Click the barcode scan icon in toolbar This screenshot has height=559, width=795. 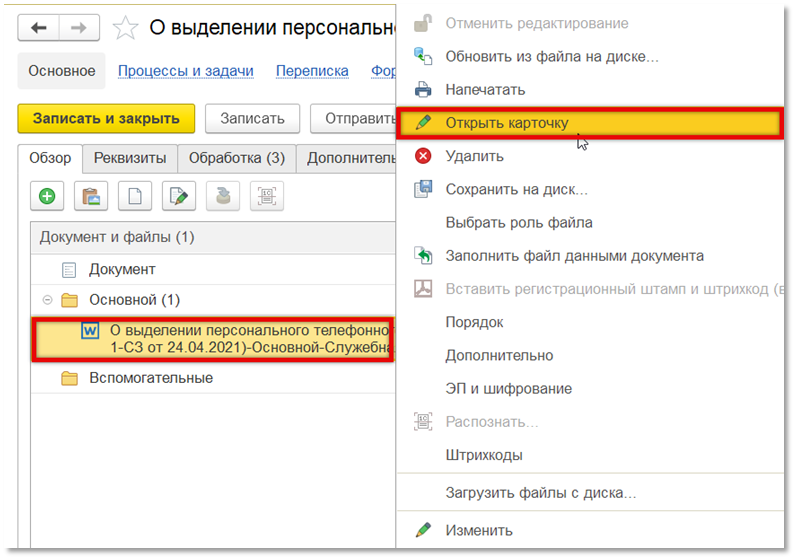266,196
